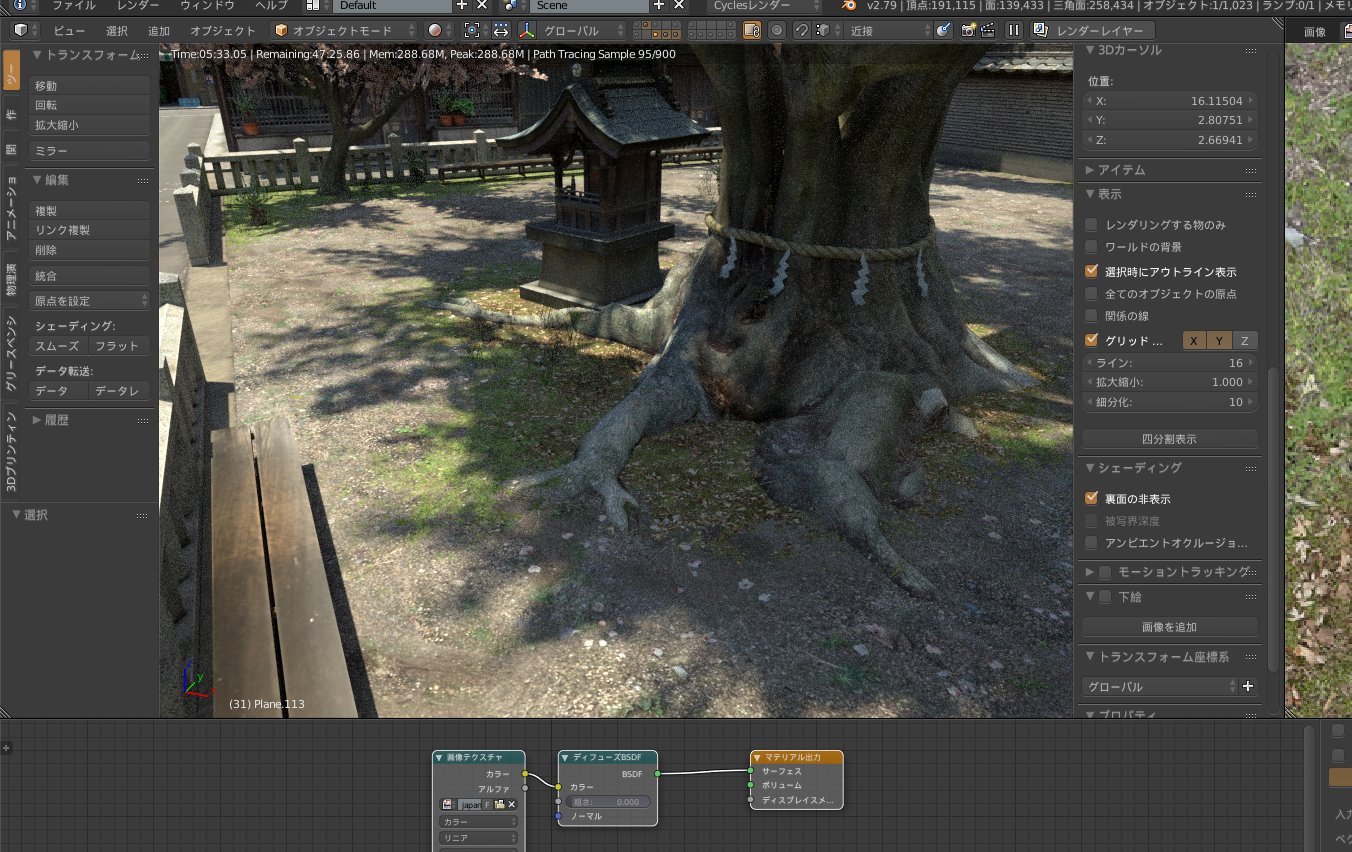This screenshot has height=852, width=1352.
Task: Toggle grid Y axis button
Action: (1219, 341)
